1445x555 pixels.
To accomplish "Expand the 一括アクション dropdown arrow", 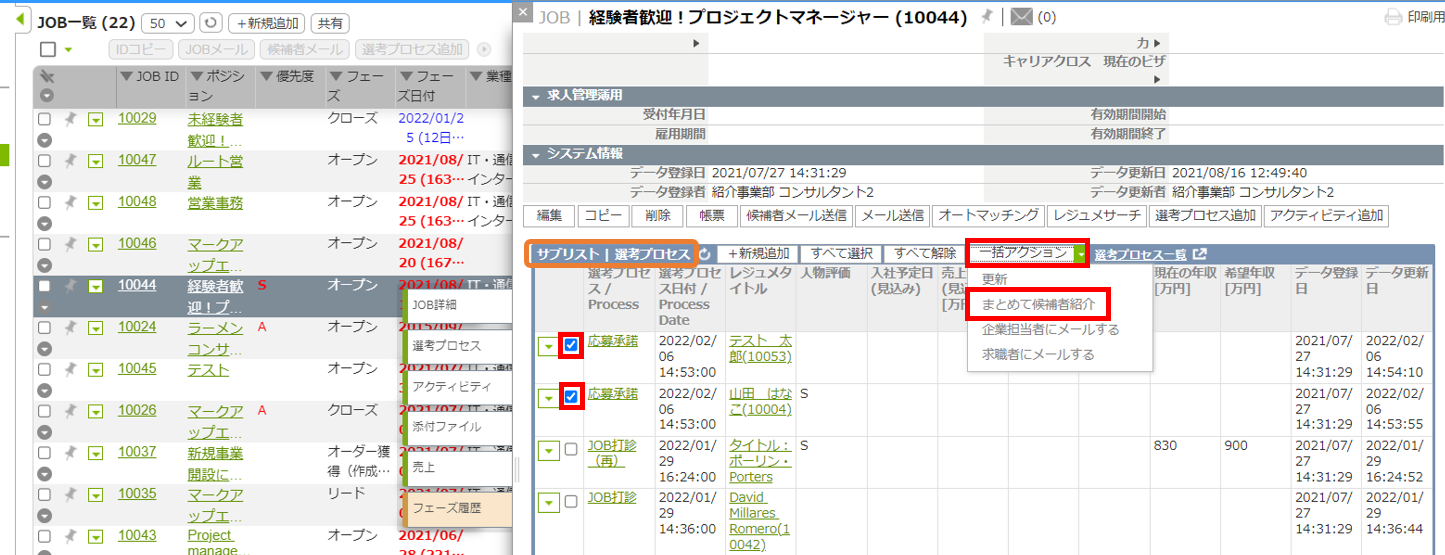I will (x=1081, y=254).
